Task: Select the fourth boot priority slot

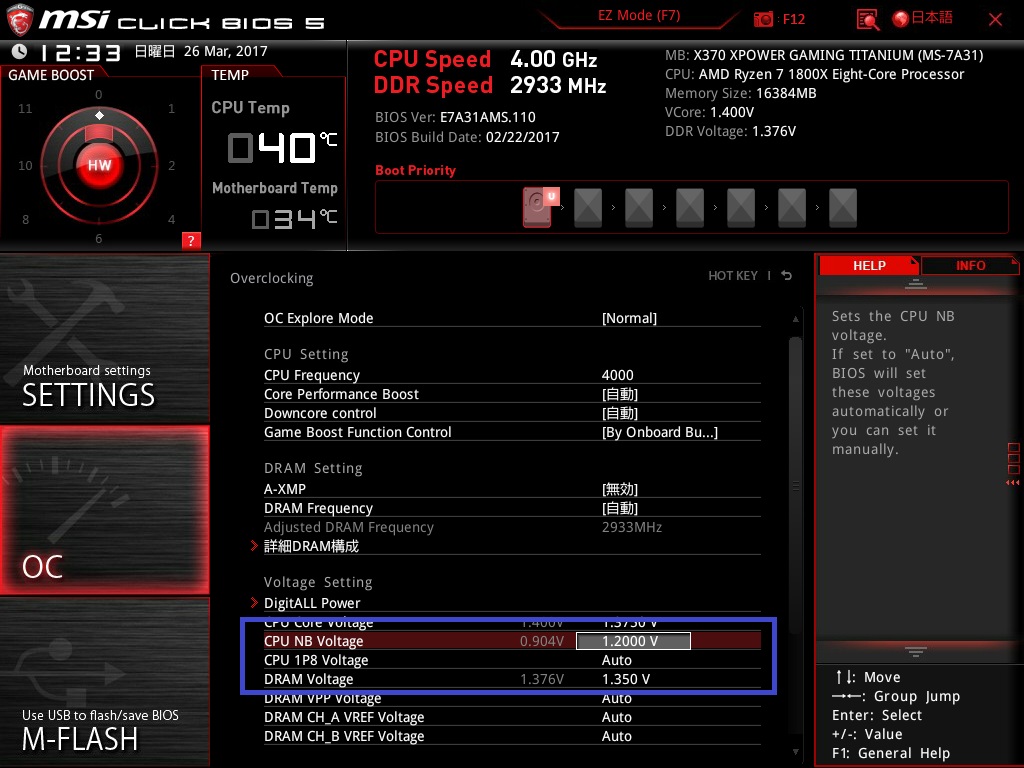Action: pos(690,208)
